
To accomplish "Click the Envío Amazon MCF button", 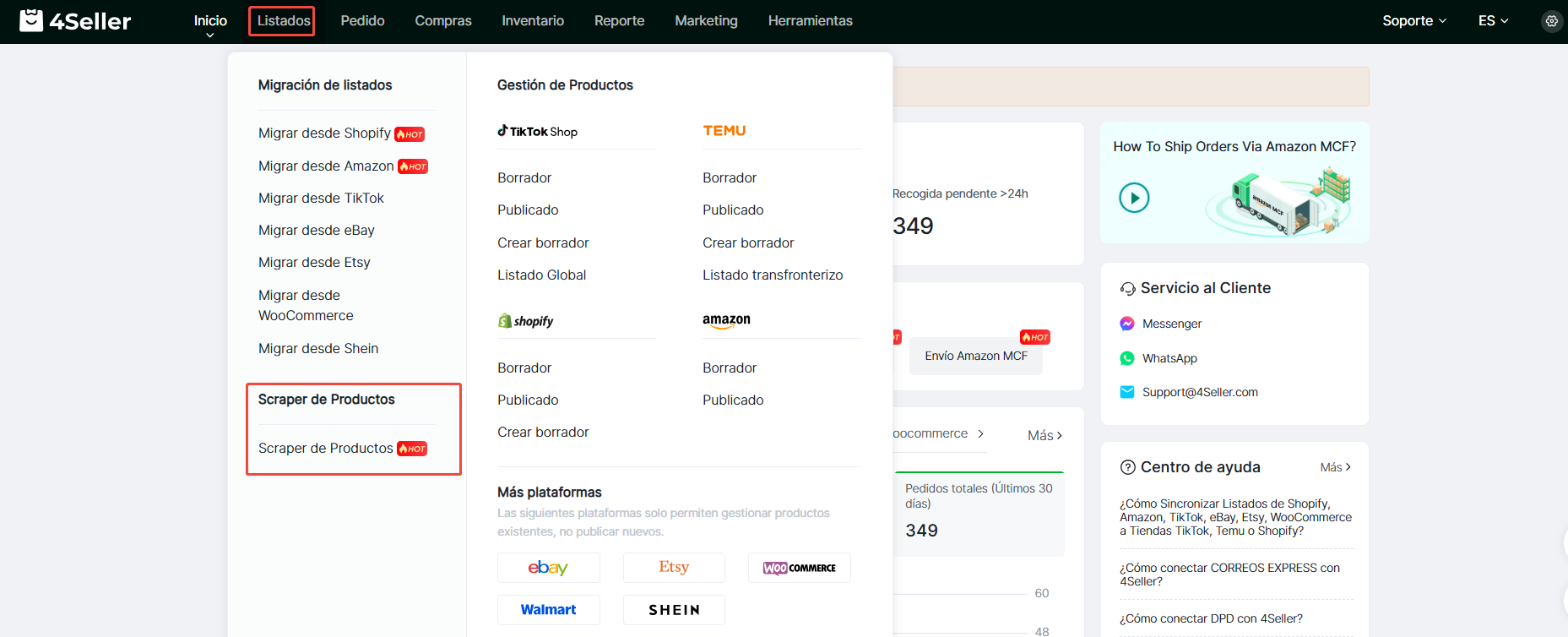I will [975, 356].
